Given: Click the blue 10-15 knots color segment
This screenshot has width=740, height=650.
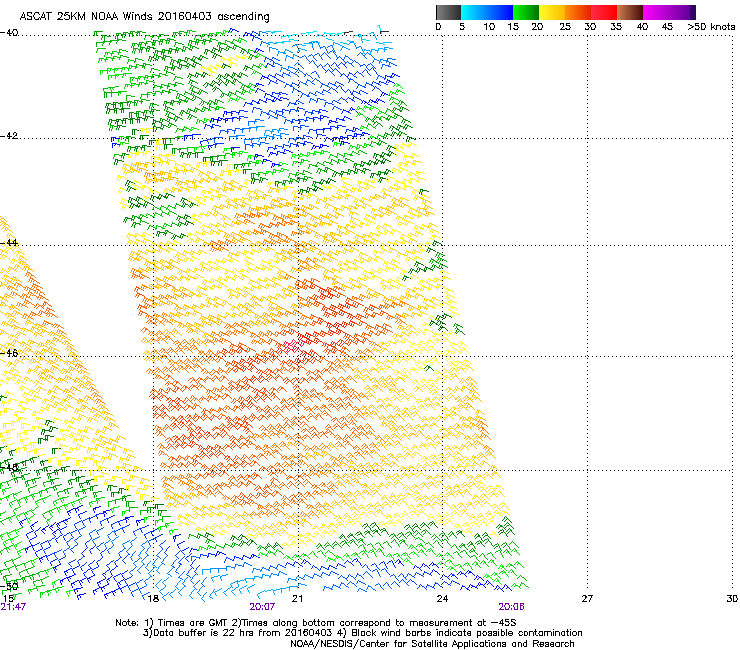Looking at the screenshot, I should point(500,12).
